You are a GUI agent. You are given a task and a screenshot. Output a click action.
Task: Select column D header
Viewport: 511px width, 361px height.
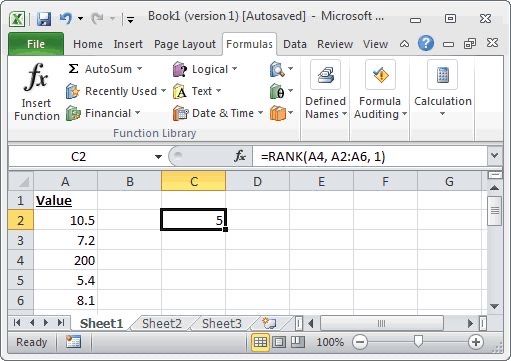[x=257, y=181]
